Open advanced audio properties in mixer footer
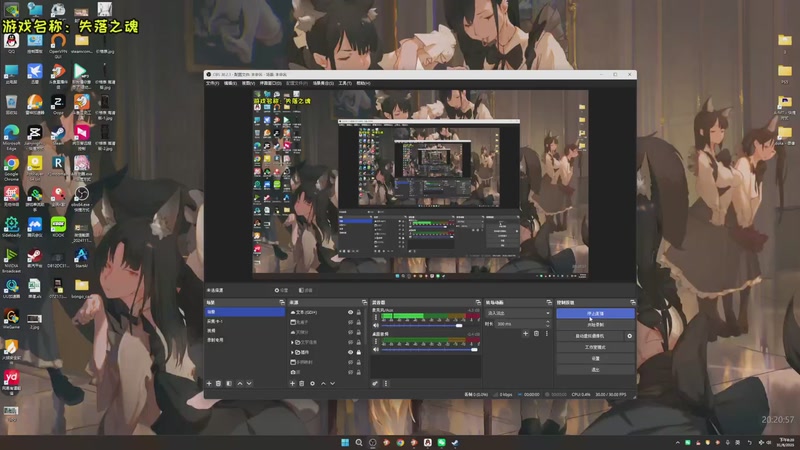This screenshot has width=800, height=450. click(375, 384)
